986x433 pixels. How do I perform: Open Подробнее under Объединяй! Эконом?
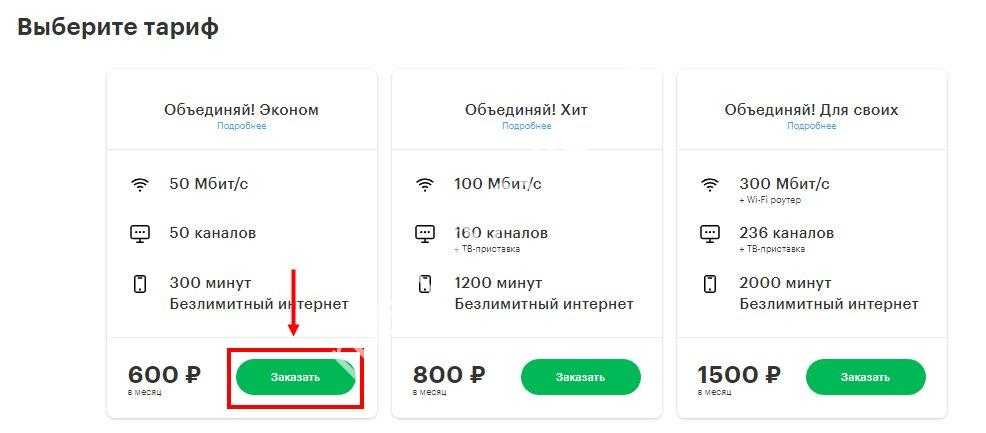(242, 127)
